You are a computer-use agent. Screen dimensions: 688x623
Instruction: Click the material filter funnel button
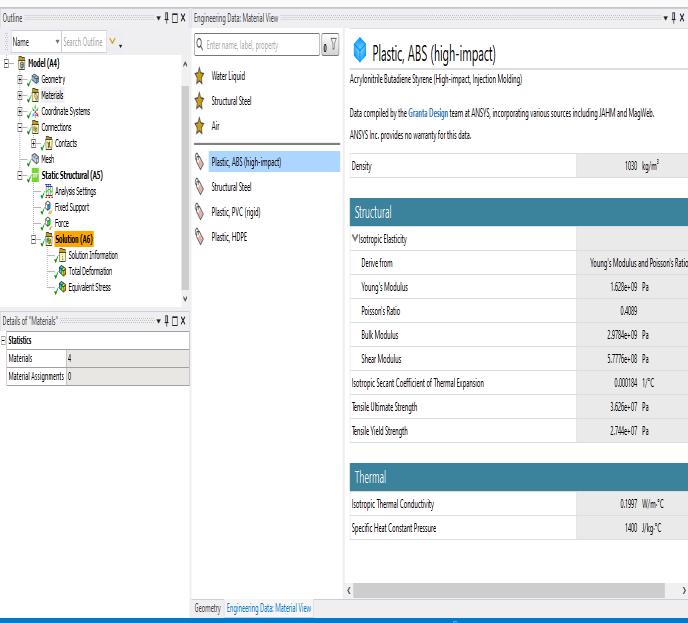(x=330, y=44)
